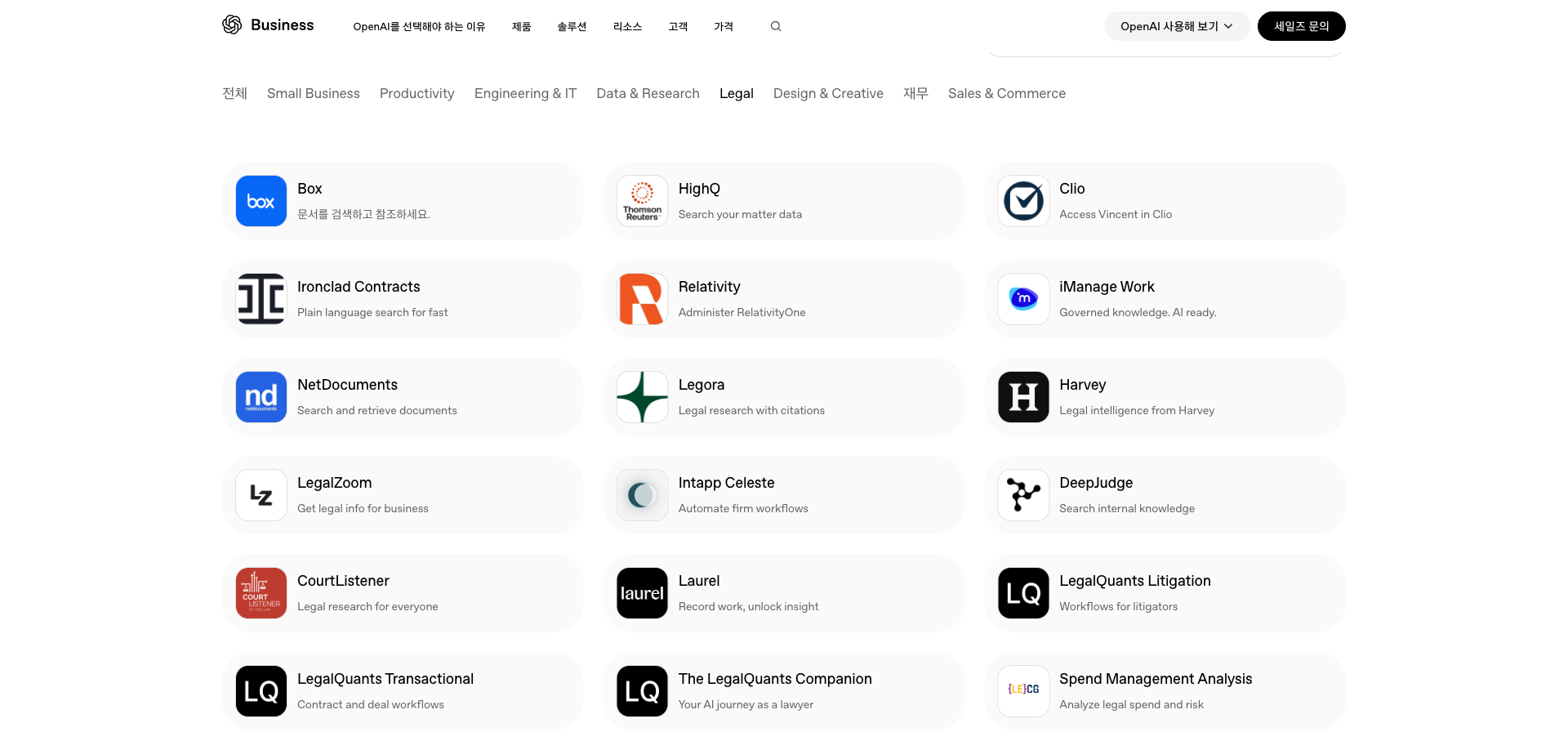1568x741 pixels.
Task: Click the NetDocuments nd icon
Action: [x=261, y=397]
